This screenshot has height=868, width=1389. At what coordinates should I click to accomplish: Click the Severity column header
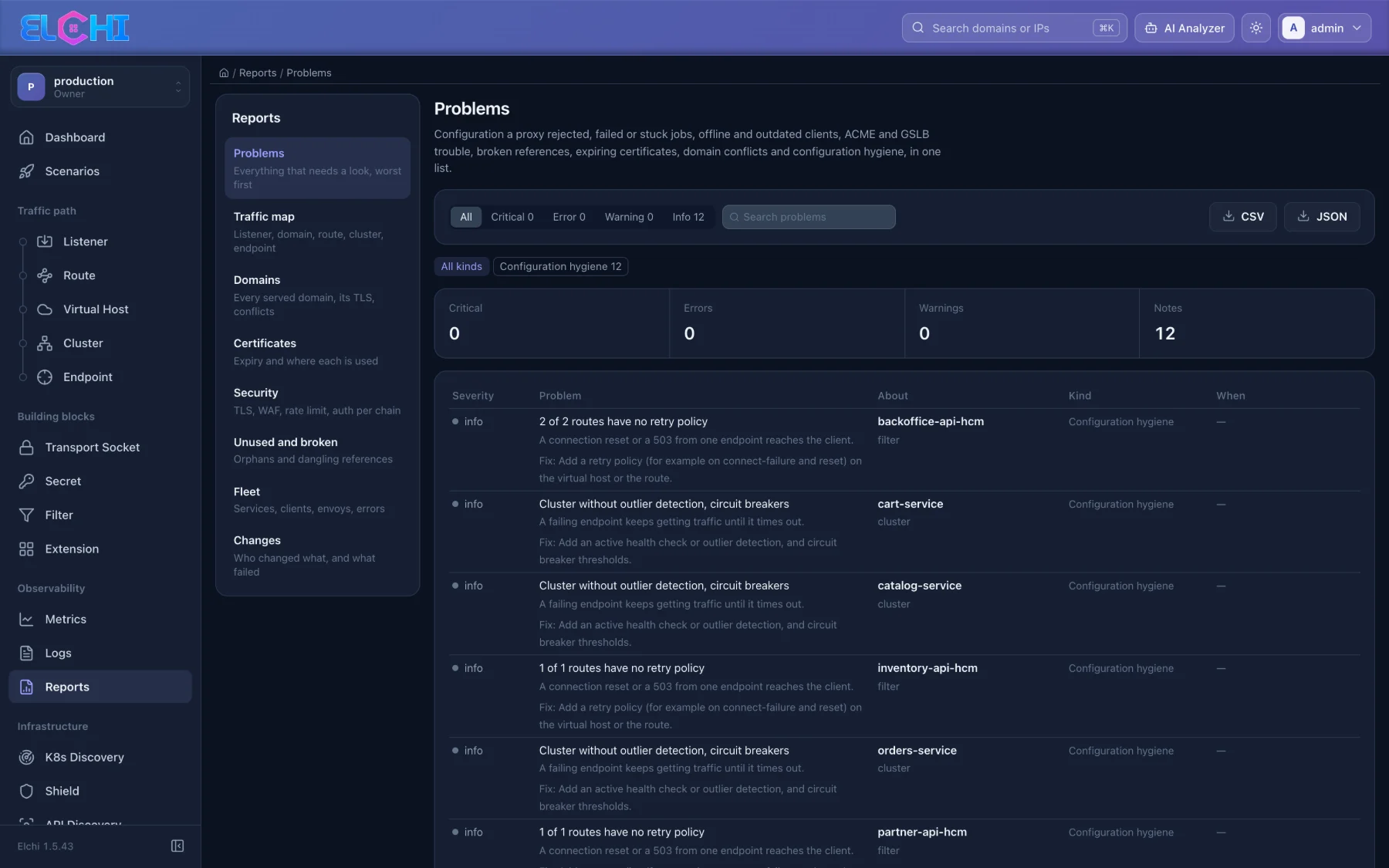point(472,396)
